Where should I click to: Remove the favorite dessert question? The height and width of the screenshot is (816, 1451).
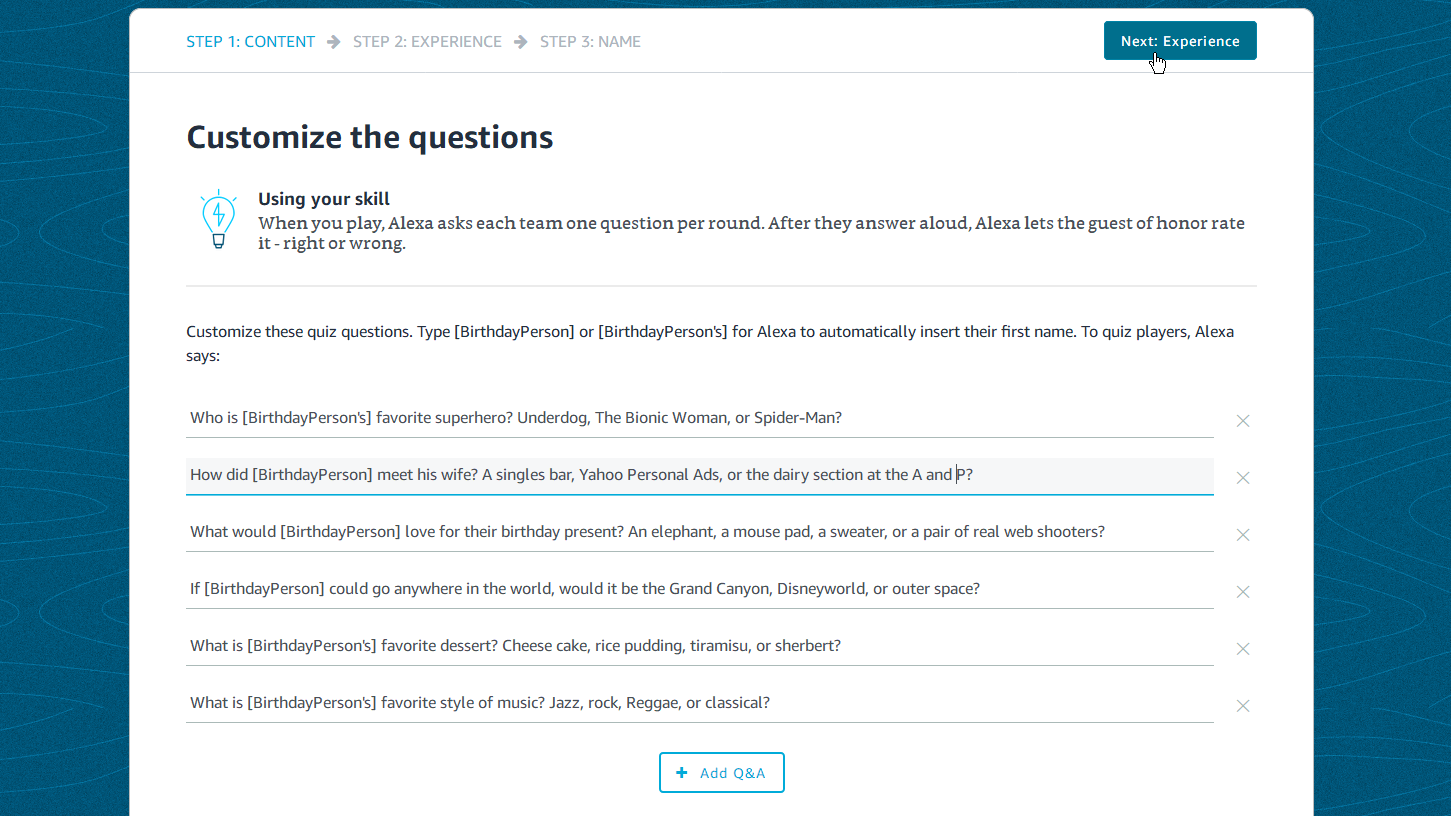1242,649
